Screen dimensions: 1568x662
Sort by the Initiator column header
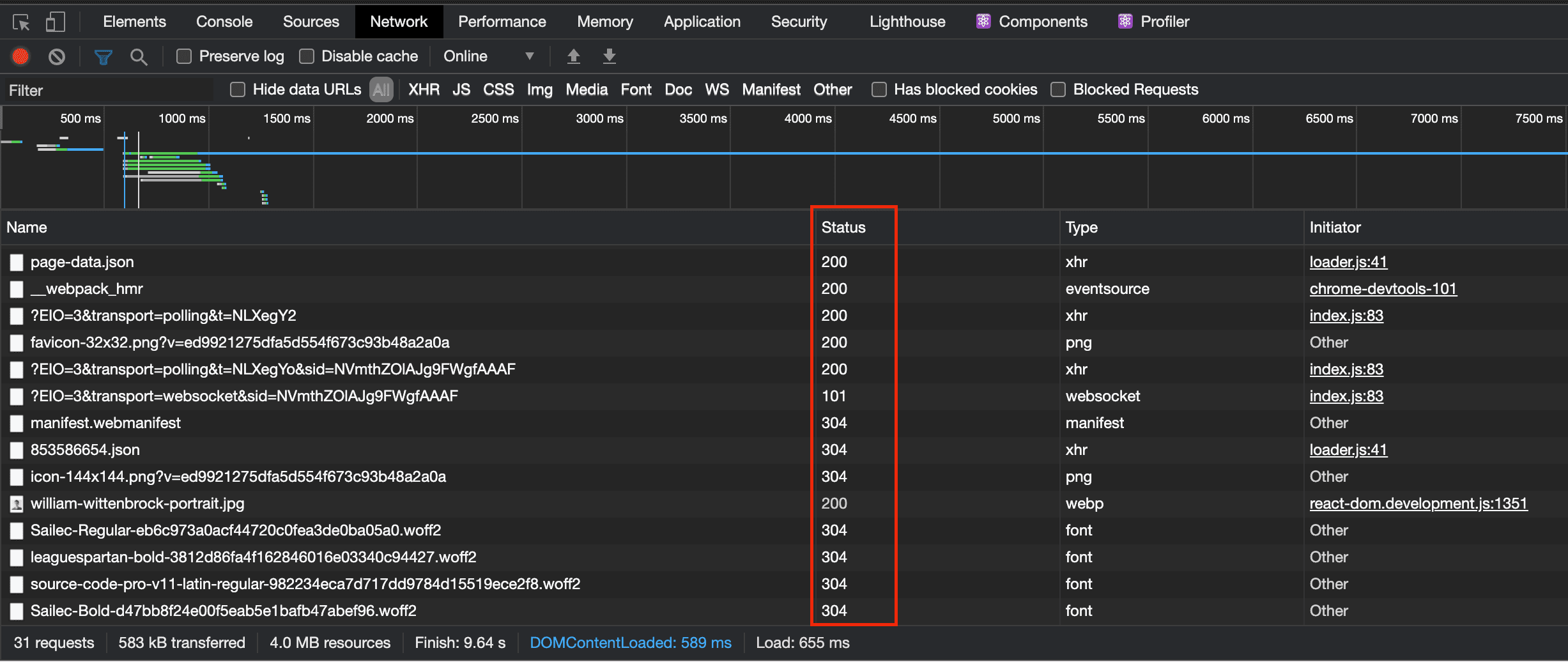click(1436, 228)
